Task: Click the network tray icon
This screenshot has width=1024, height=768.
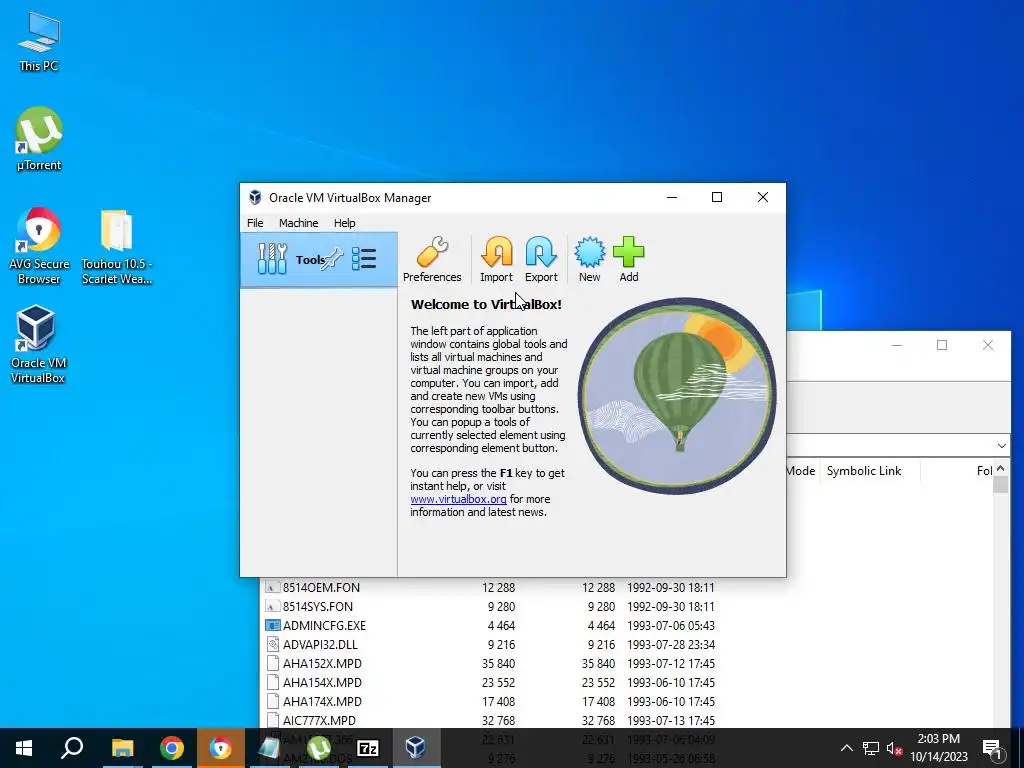Action: pos(871,748)
